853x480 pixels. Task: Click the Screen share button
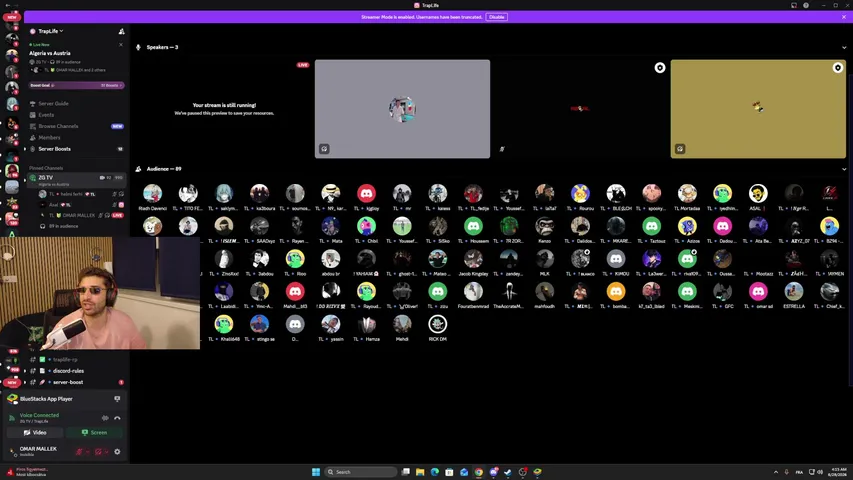coord(95,433)
